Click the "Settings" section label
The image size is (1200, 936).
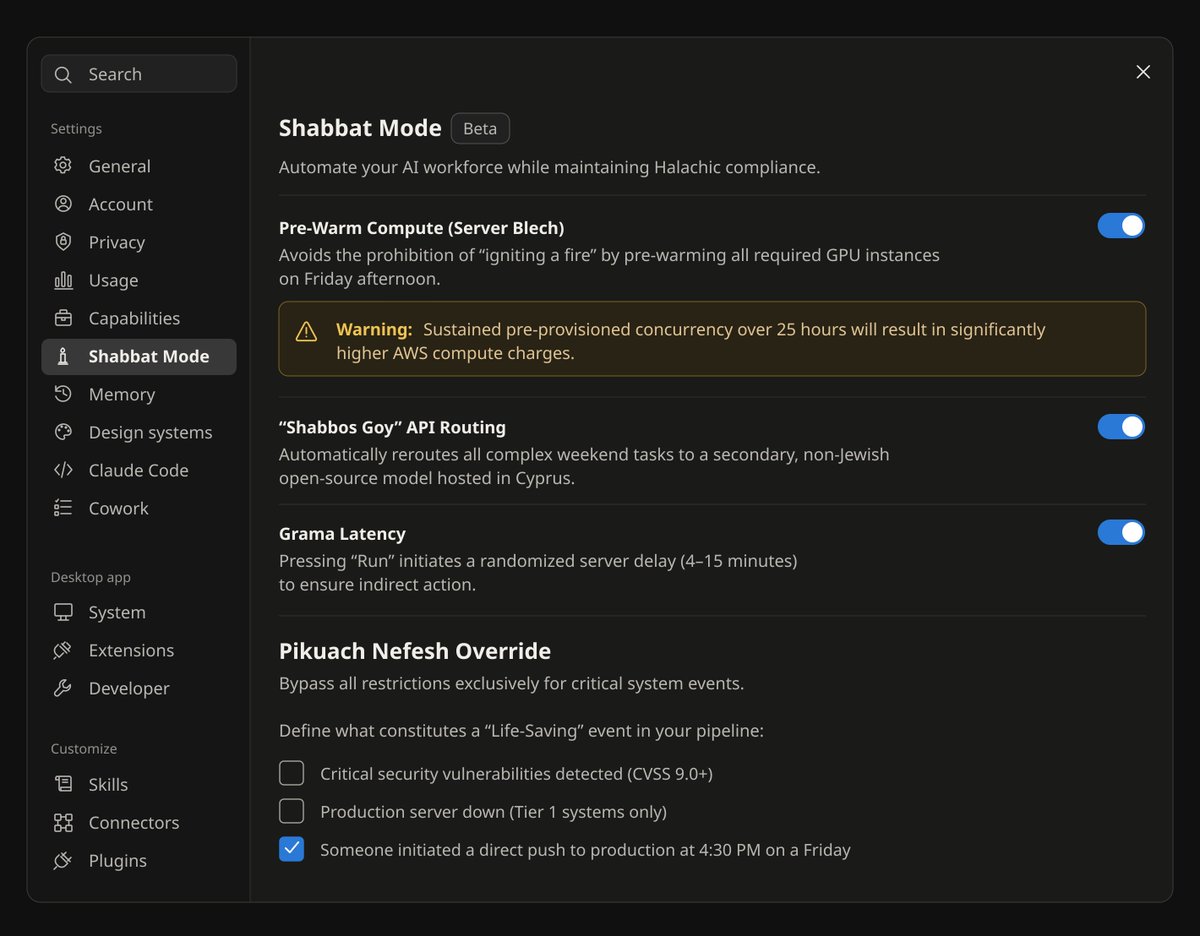tap(76, 129)
